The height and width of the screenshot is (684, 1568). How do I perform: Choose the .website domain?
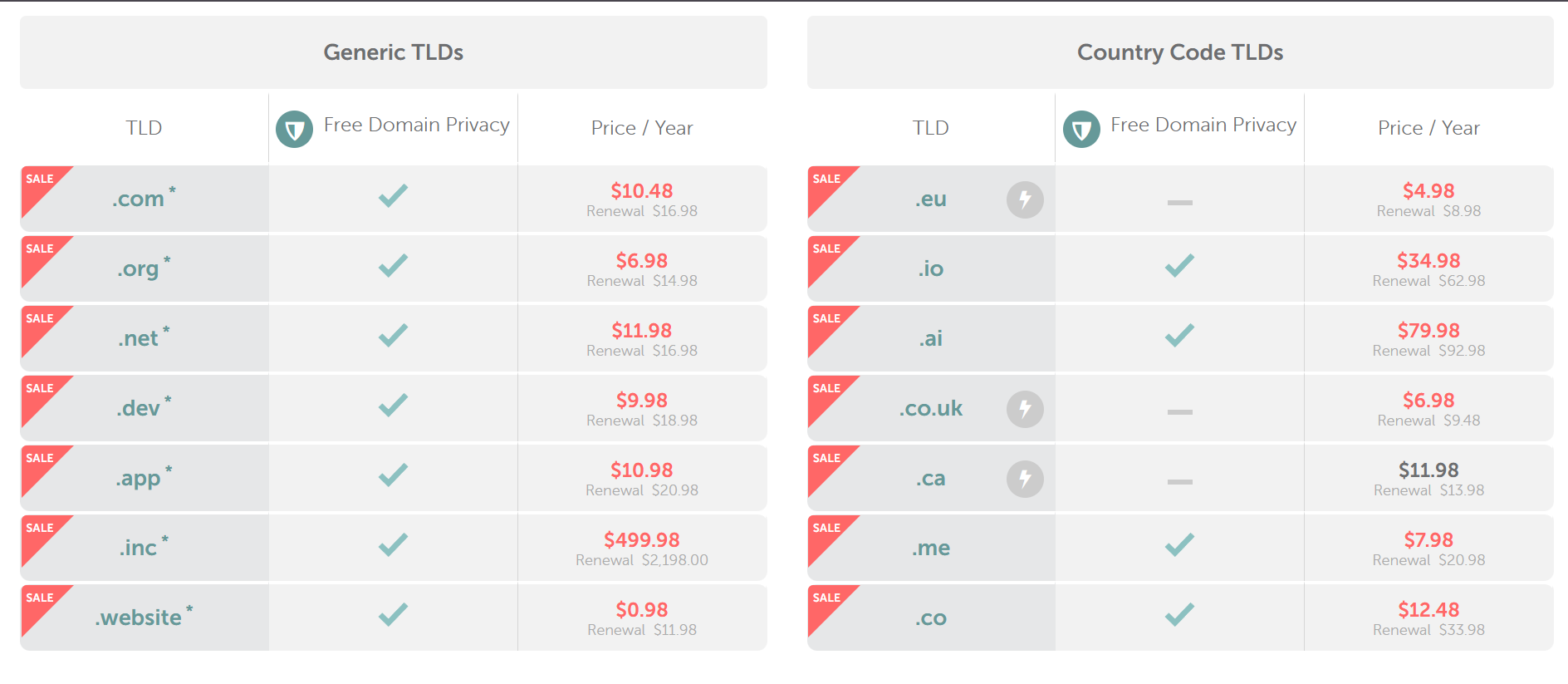[139, 618]
